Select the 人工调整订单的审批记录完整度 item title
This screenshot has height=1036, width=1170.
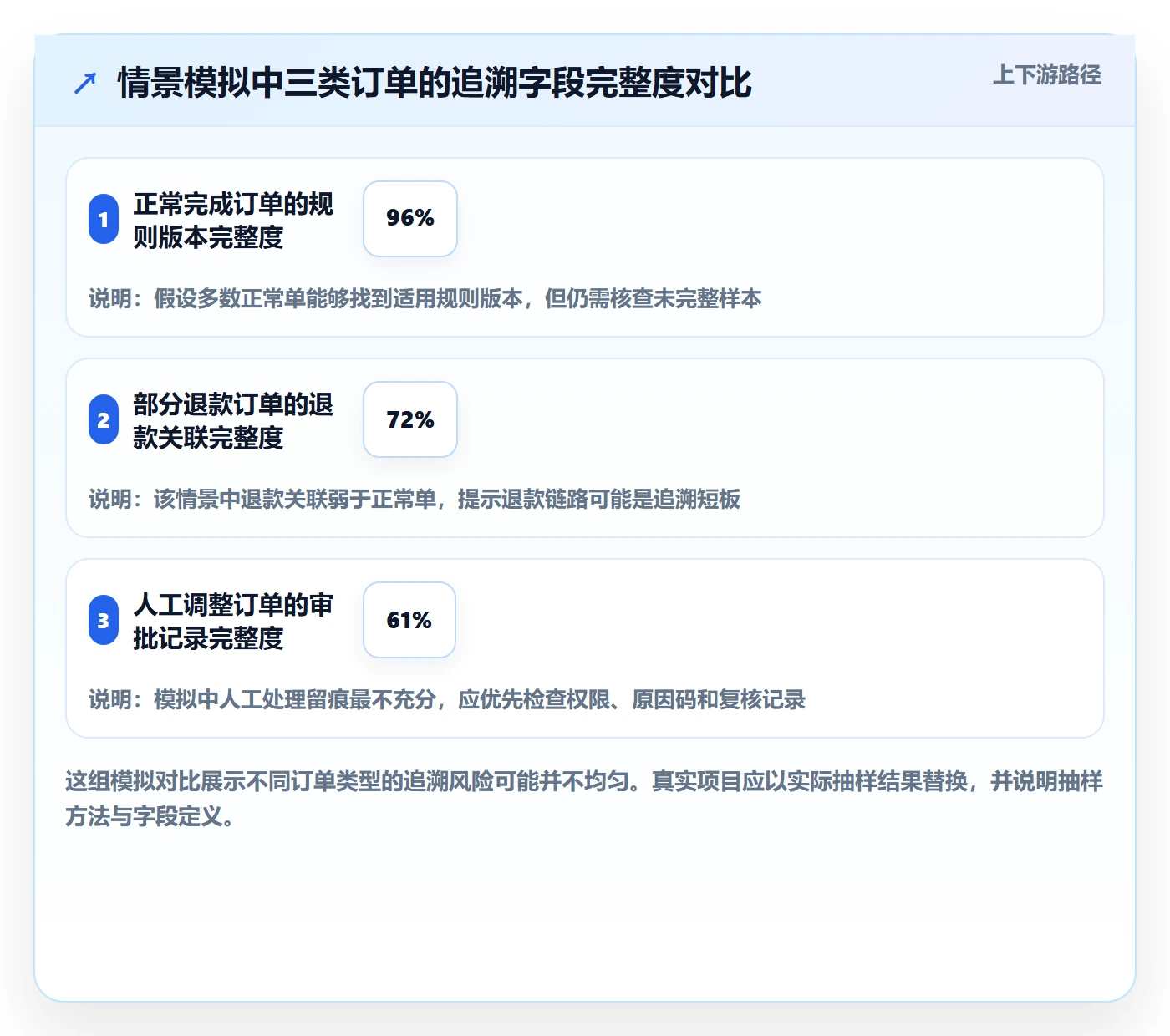(x=233, y=621)
